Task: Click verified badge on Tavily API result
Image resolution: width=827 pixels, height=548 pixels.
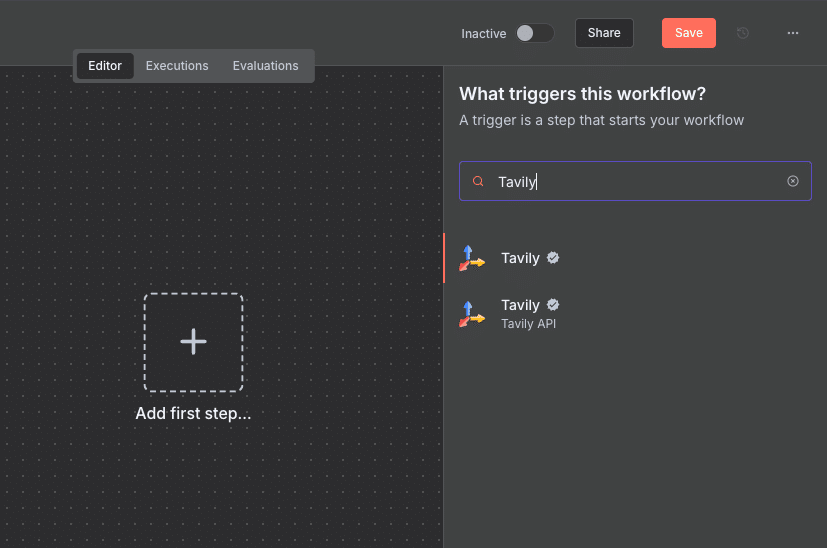Action: pos(553,305)
